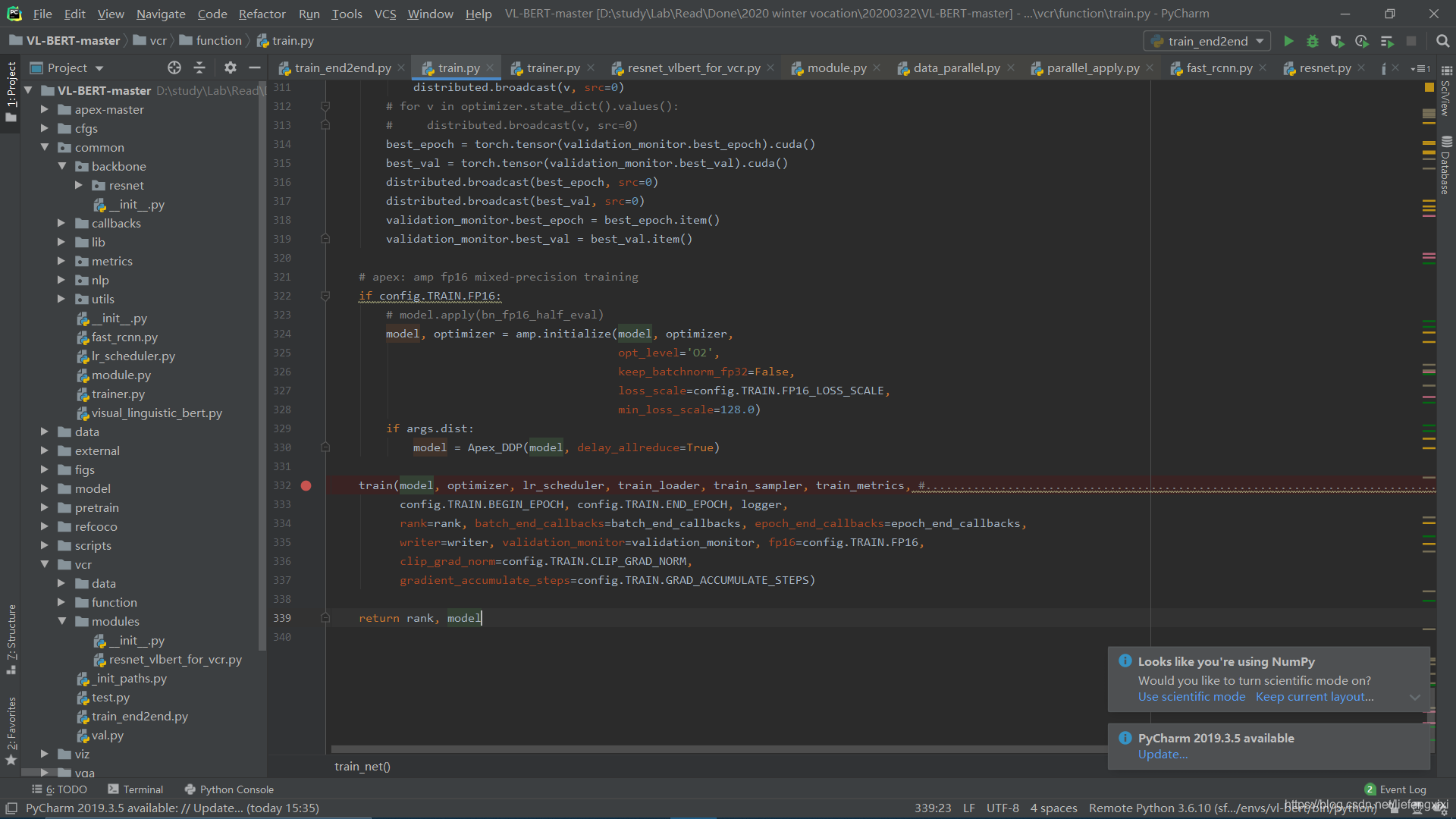The height and width of the screenshot is (819, 1456).
Task: Collapse the backbone folder
Action: [61, 166]
